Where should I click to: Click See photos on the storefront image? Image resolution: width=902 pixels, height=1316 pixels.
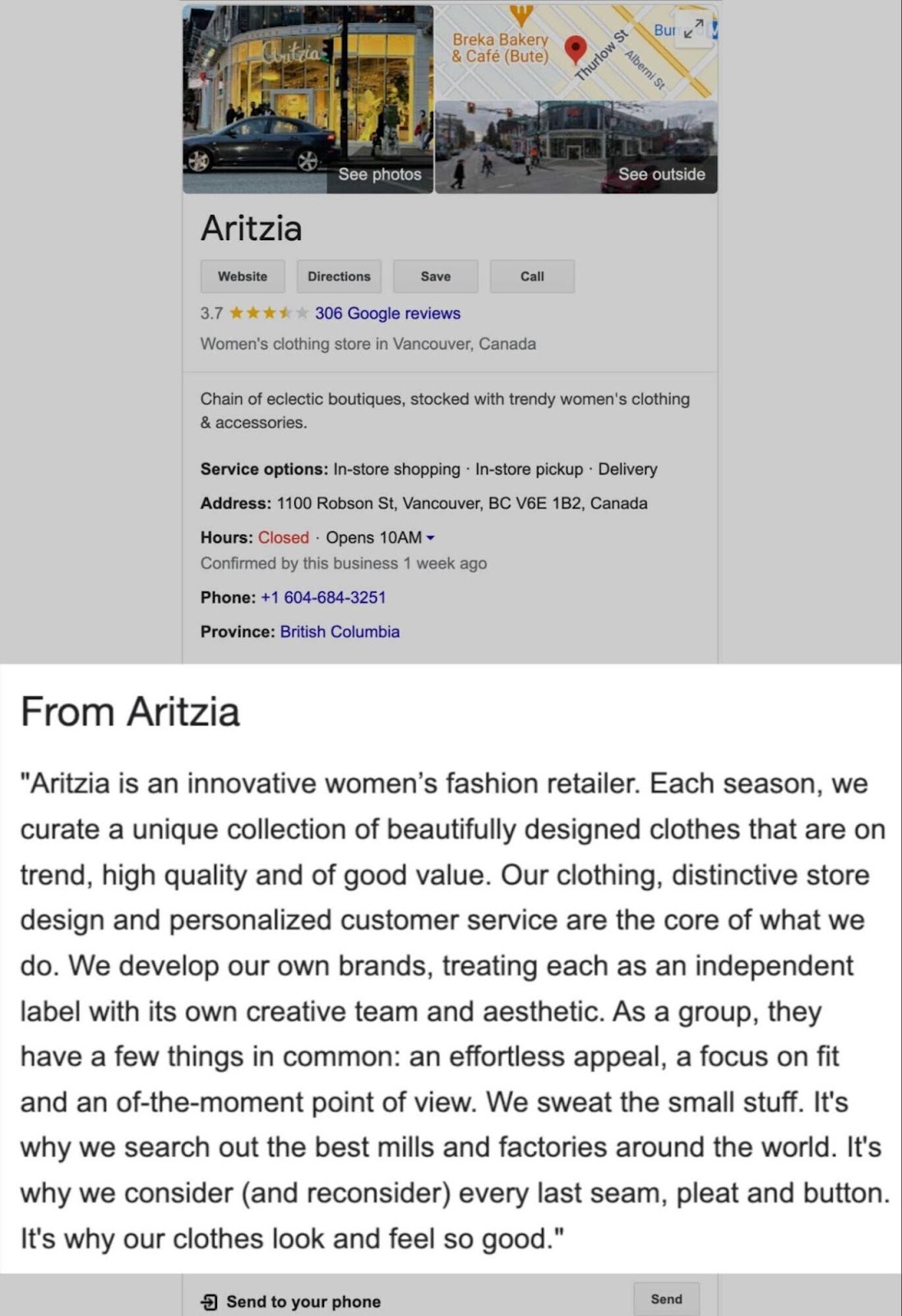pyautogui.click(x=380, y=174)
